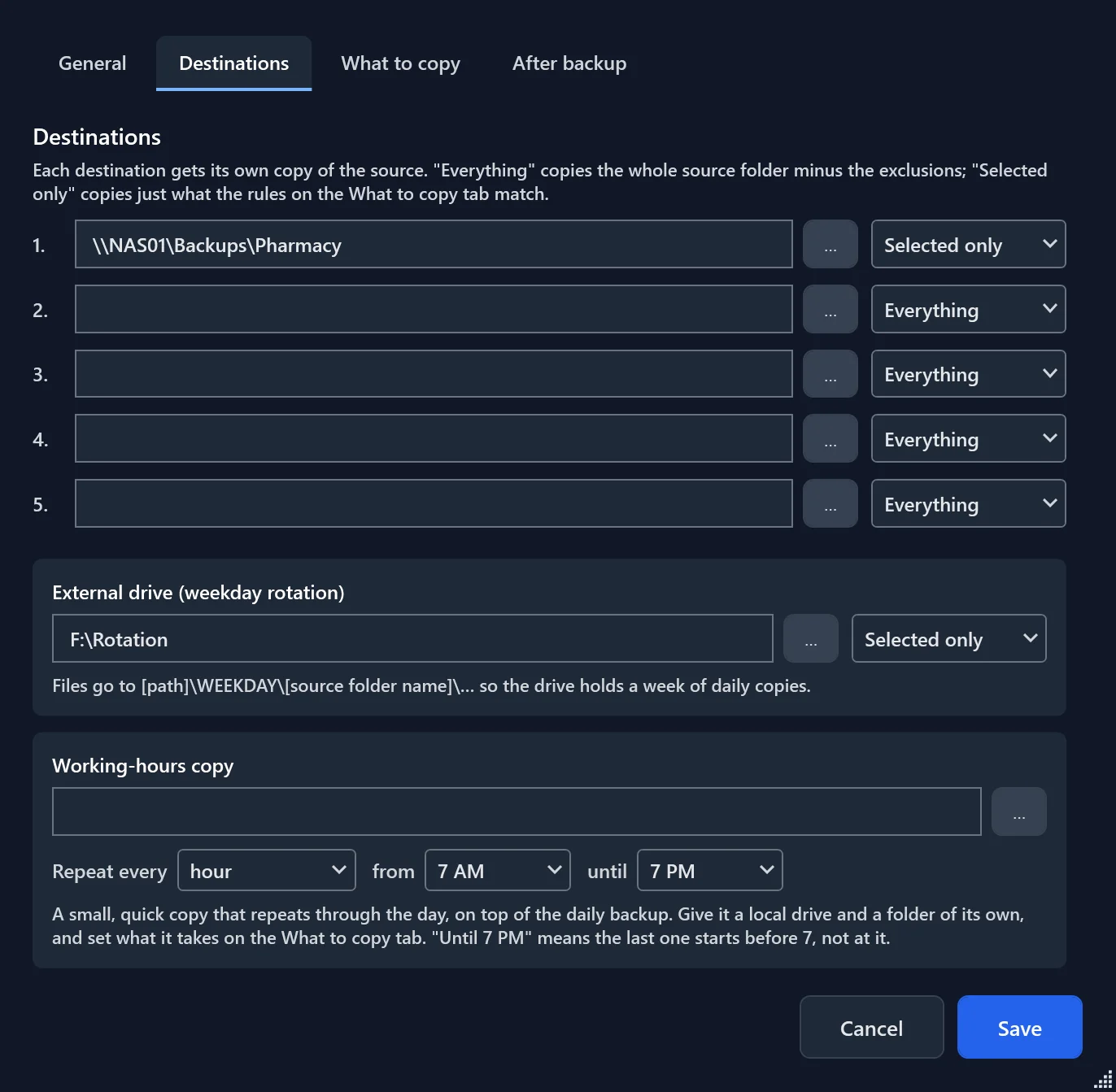Screen dimensions: 1116x1092
Task: Focus the empty destination 3 path field
Action: pos(434,374)
